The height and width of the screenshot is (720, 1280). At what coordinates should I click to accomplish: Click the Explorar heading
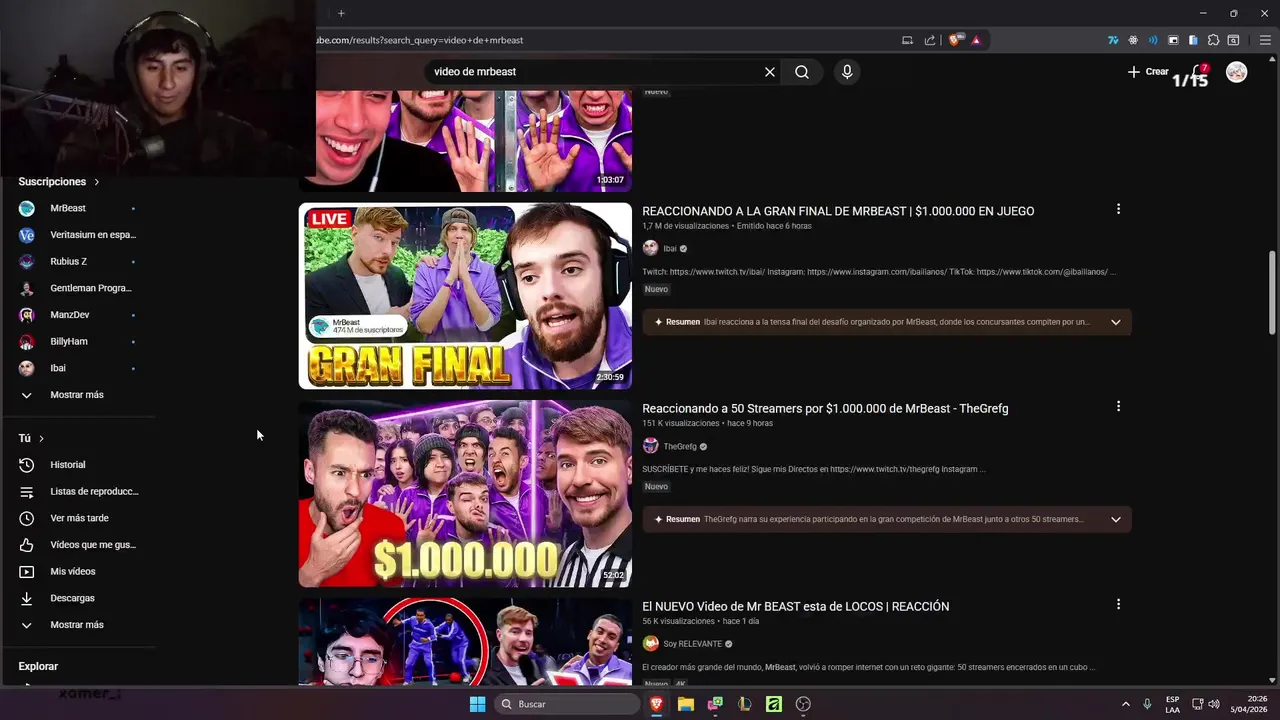38,666
